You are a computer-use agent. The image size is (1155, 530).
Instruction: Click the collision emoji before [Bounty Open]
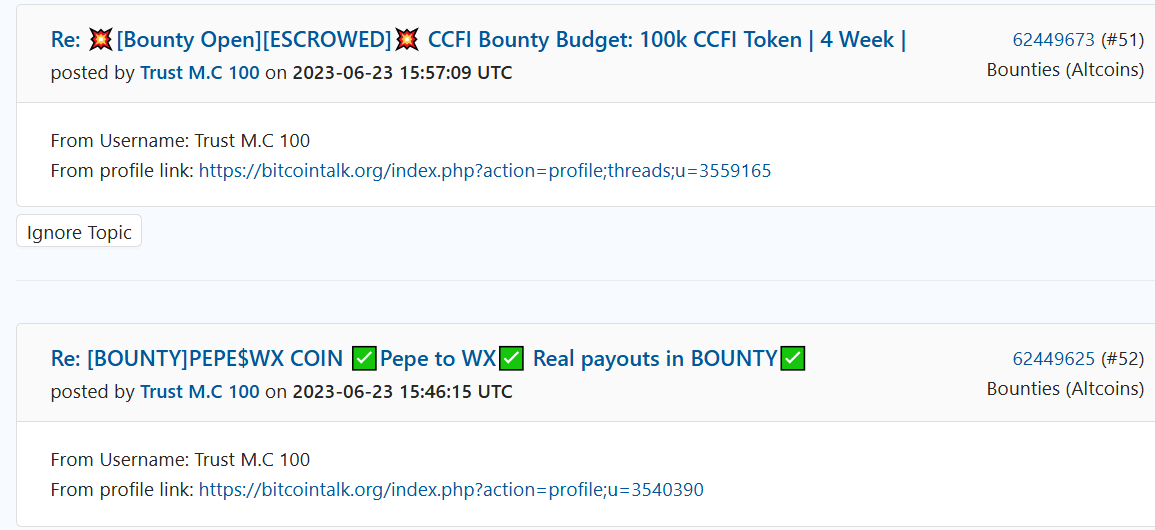pyautogui.click(x=100, y=39)
